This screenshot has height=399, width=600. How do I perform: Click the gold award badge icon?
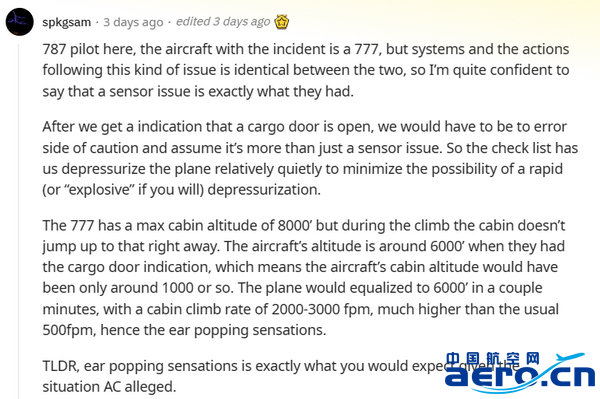(x=282, y=22)
